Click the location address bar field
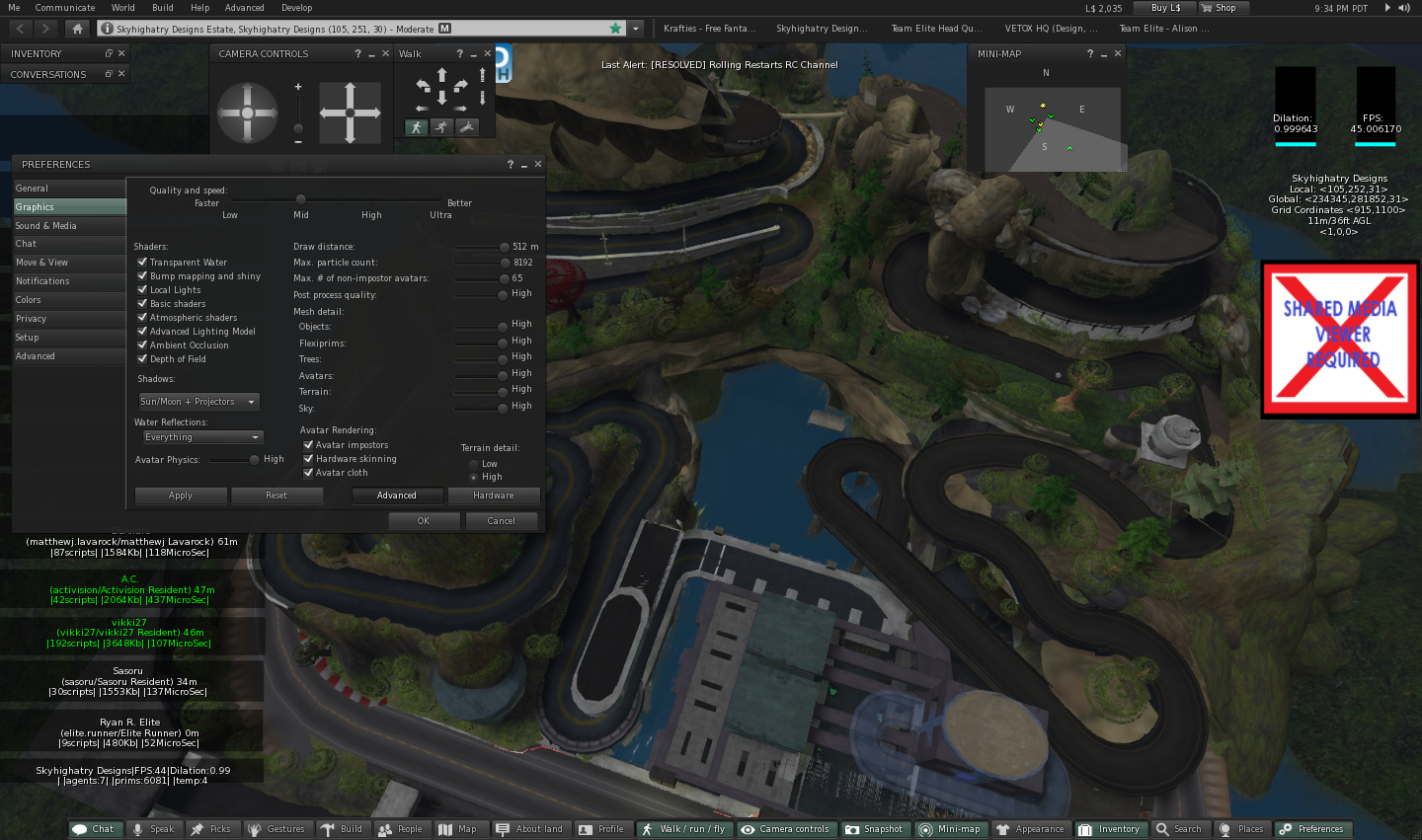Viewport: 1422px width, 840px height. [x=355, y=29]
